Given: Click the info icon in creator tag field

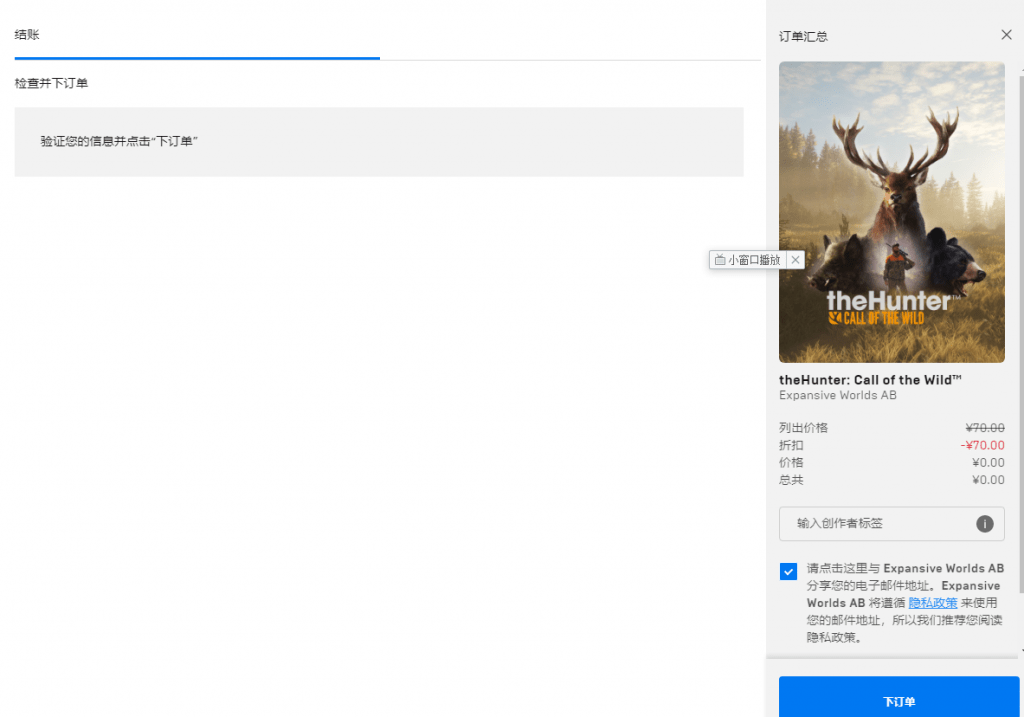Looking at the screenshot, I should [985, 524].
